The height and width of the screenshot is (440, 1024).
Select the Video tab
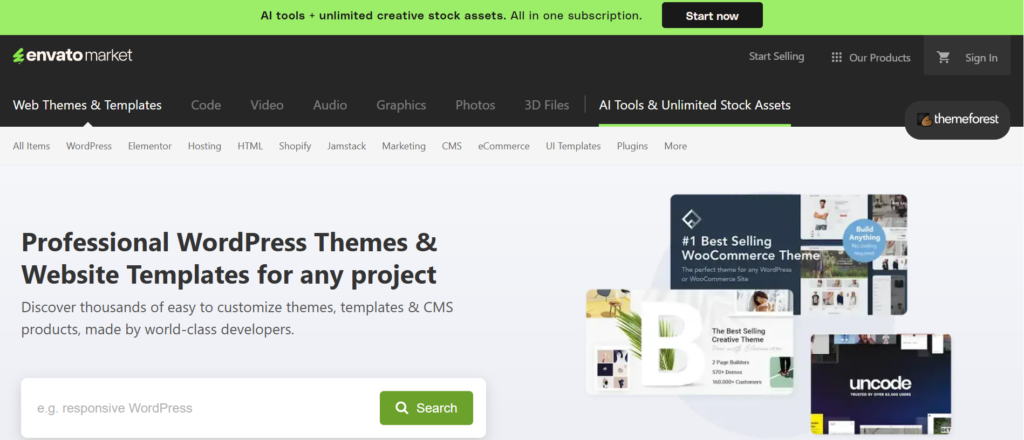(267, 105)
